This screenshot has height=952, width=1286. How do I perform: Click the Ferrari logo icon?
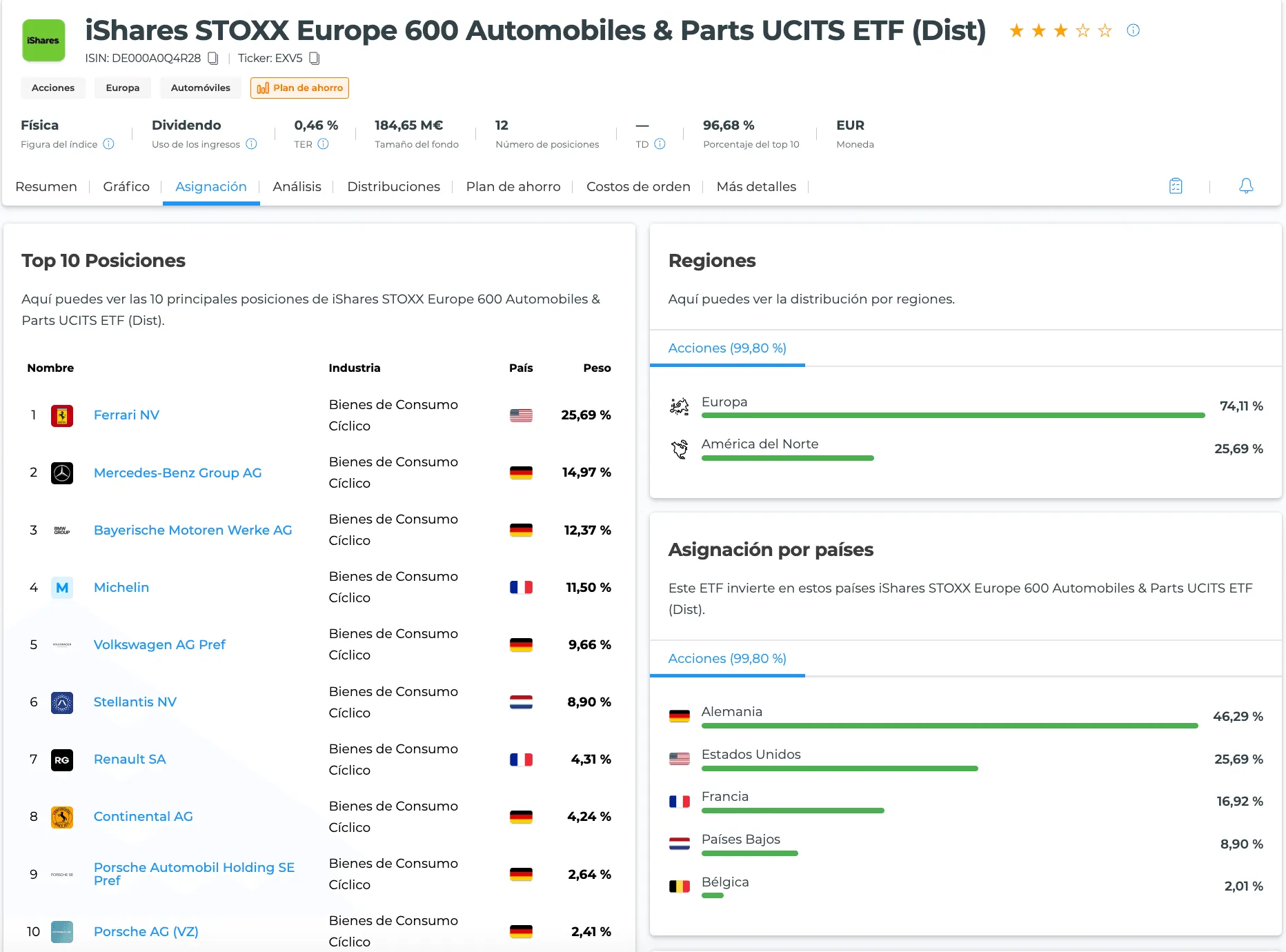(x=62, y=415)
